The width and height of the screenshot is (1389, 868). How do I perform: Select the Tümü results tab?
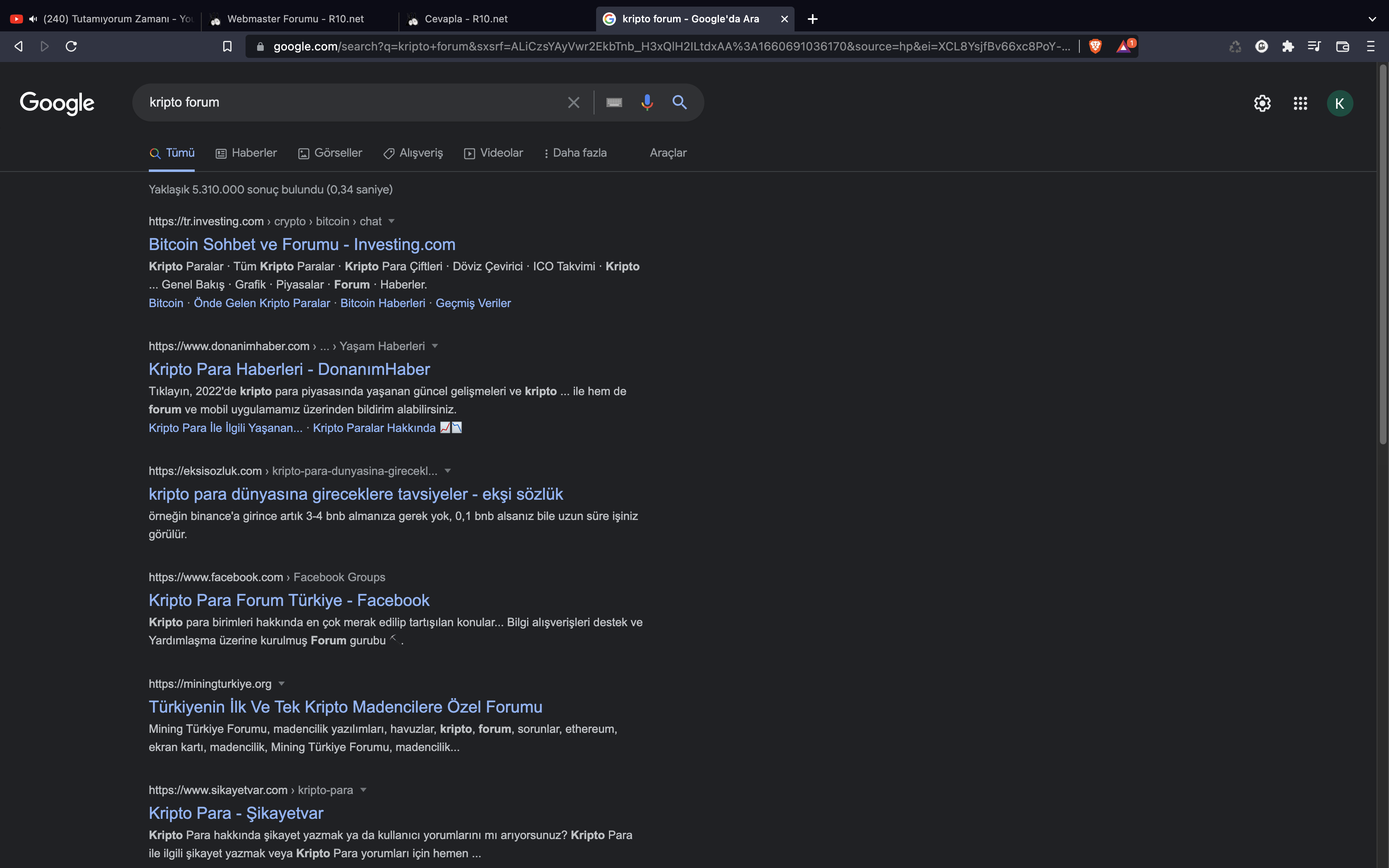click(x=172, y=153)
